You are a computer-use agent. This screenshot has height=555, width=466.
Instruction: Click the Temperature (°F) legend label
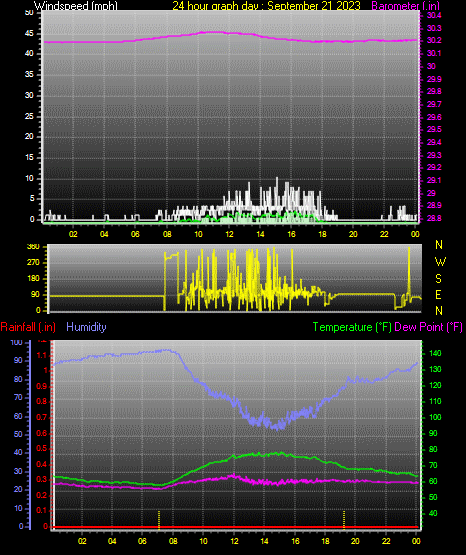[352, 327]
